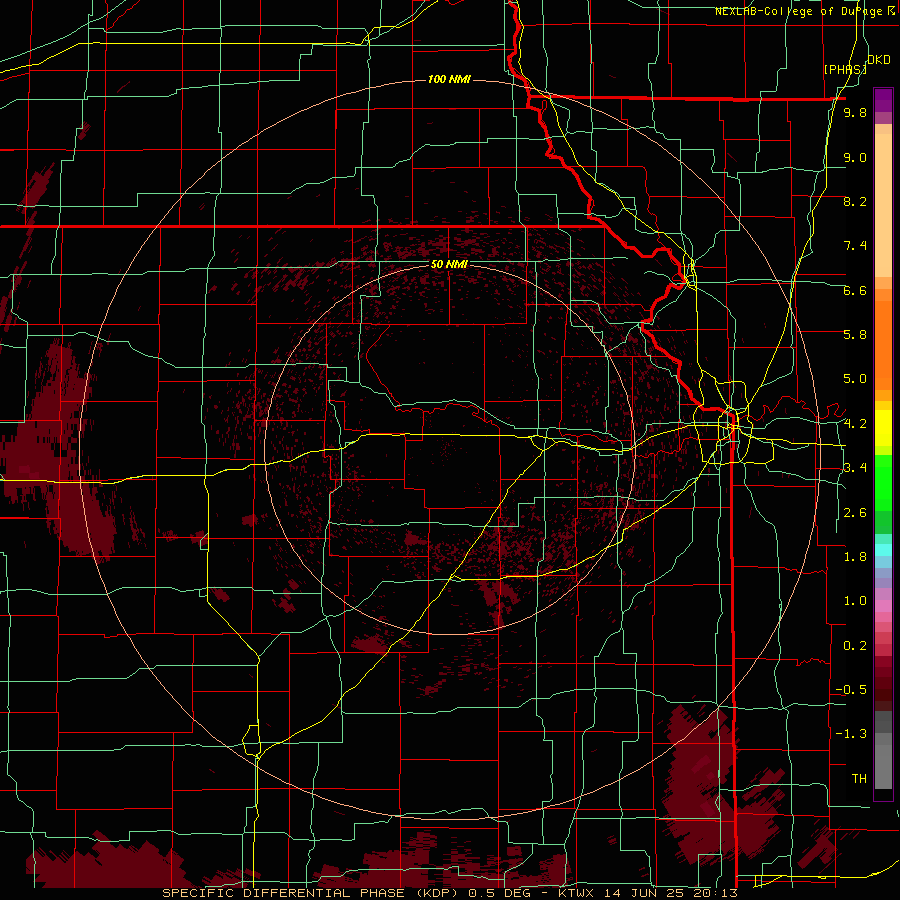
Task: Click the -0.5 scale value
Action: point(851,690)
